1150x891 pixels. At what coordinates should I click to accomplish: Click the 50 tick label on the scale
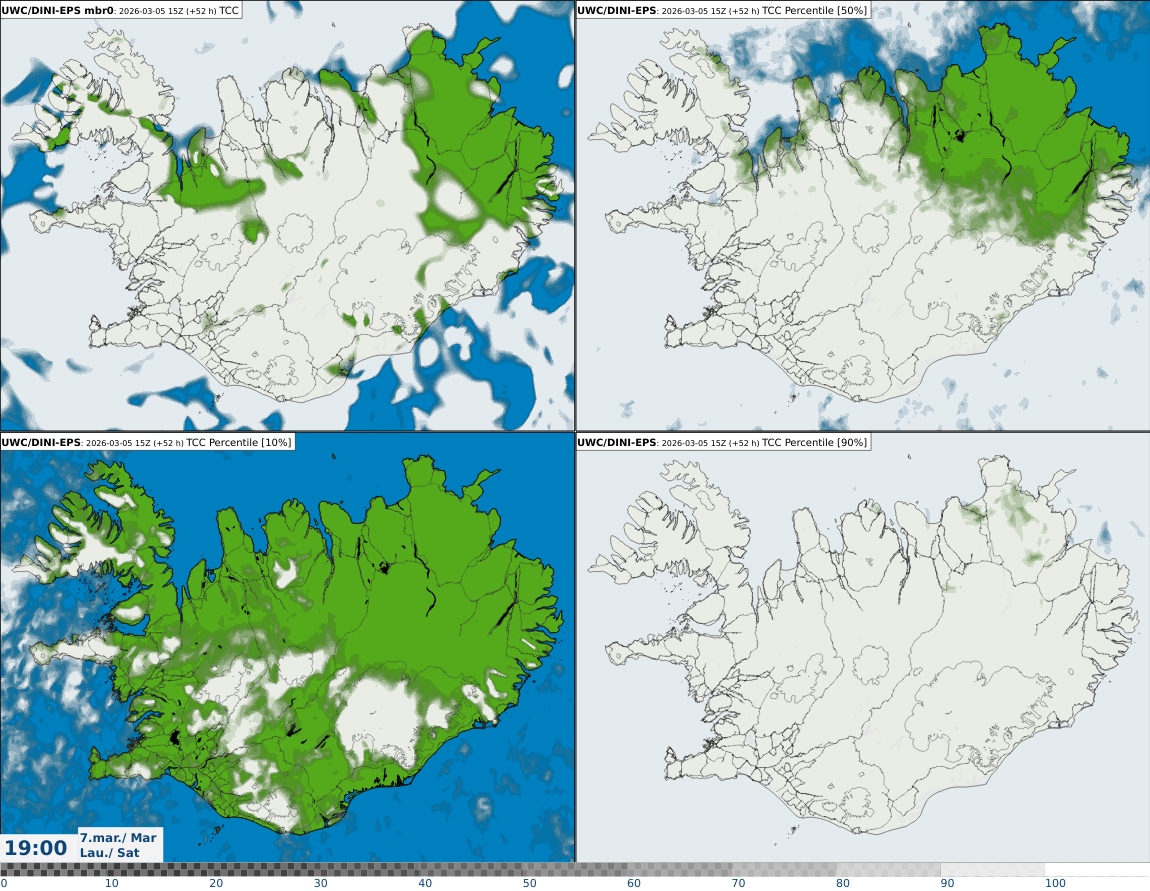tap(530, 883)
